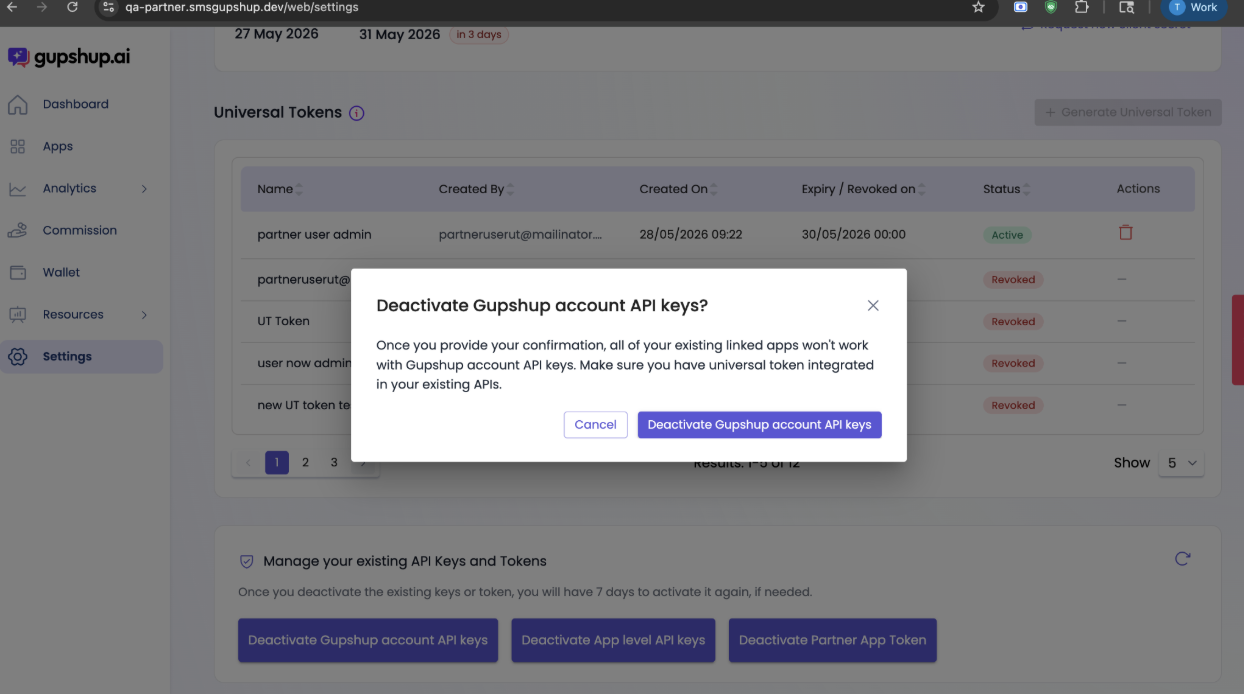The height and width of the screenshot is (696, 1244).
Task: Go back in browser history
Action: 12,7
